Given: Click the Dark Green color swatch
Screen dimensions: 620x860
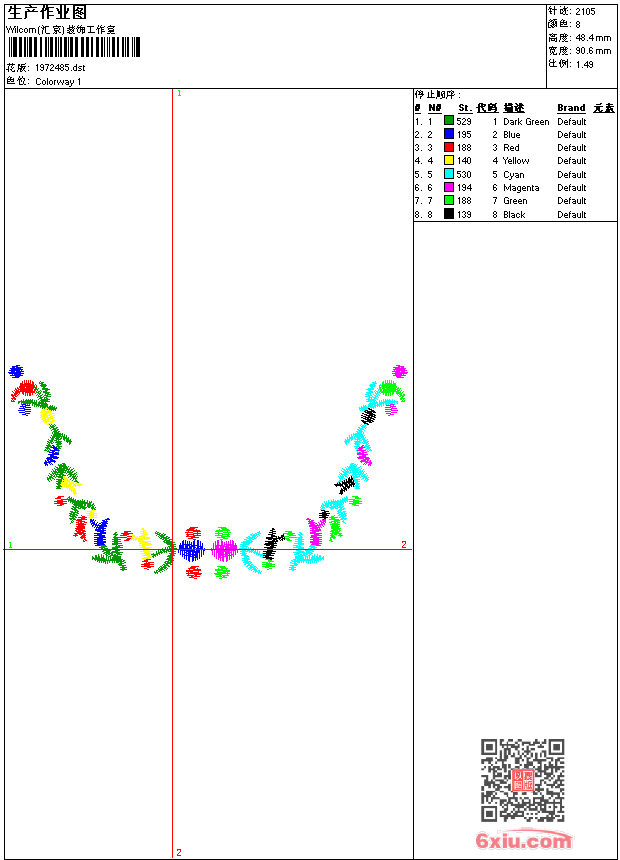Looking at the screenshot, I should click(448, 120).
